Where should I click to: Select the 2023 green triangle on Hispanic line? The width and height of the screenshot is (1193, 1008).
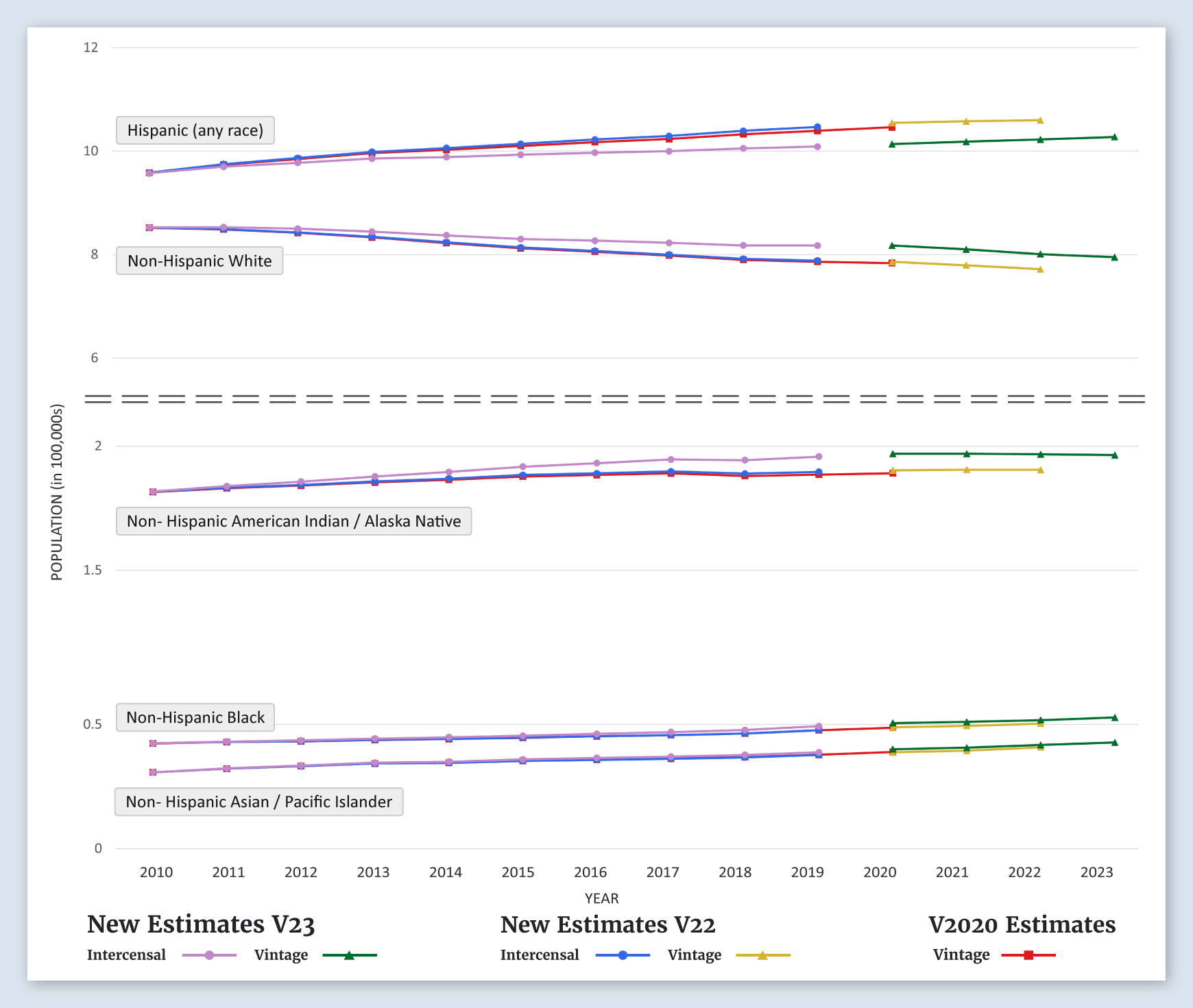coord(1114,137)
